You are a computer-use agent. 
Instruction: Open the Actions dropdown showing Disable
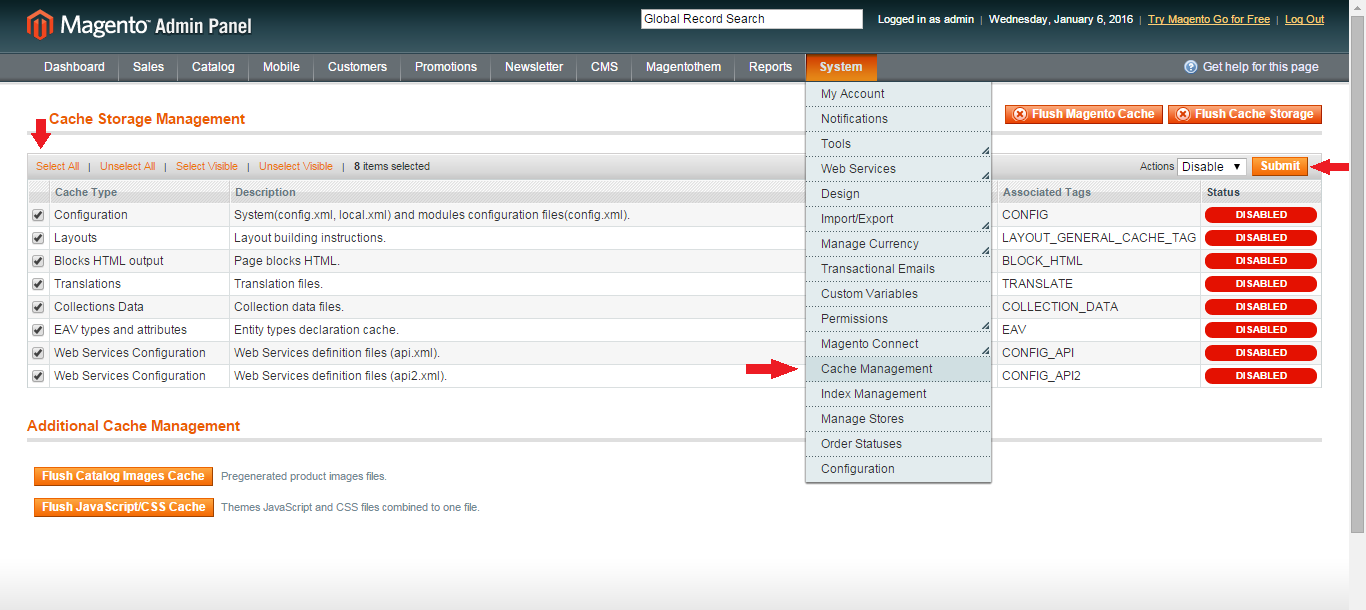point(1211,167)
